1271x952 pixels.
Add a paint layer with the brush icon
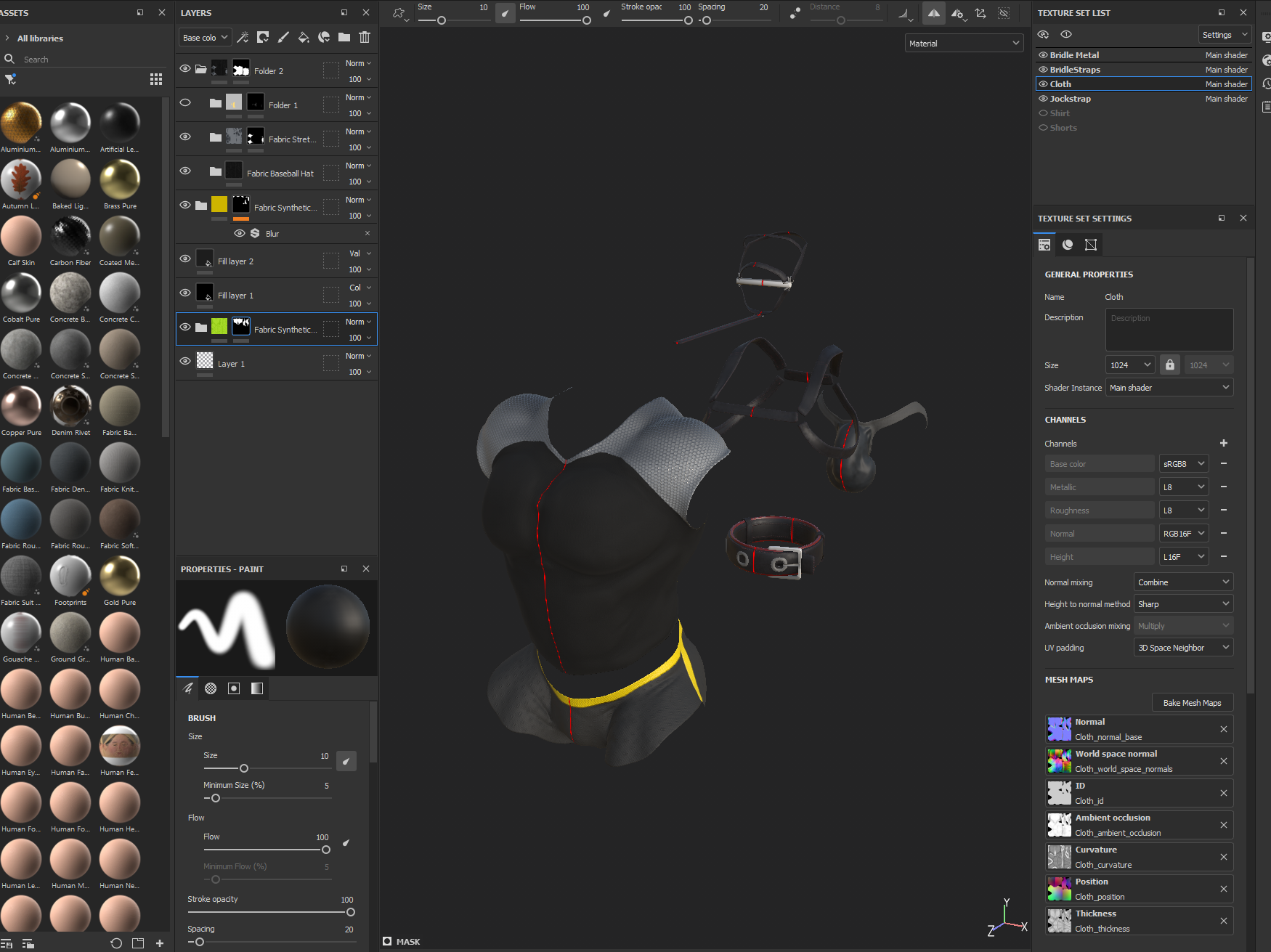tap(283, 37)
